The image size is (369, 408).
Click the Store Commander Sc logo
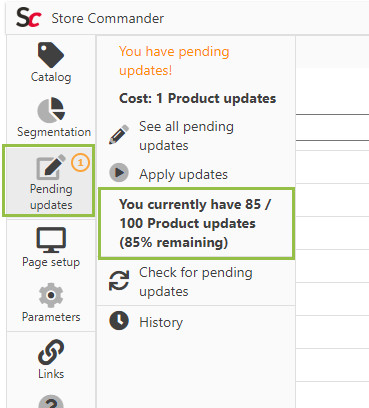pyautogui.click(x=29, y=18)
